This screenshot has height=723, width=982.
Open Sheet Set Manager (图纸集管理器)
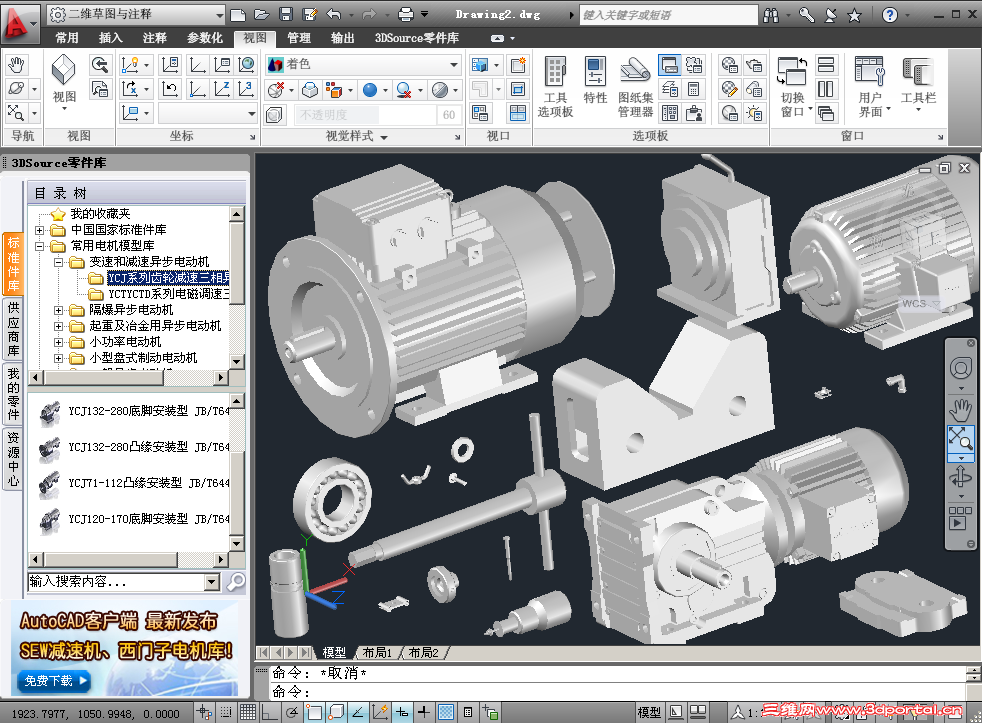tap(635, 86)
